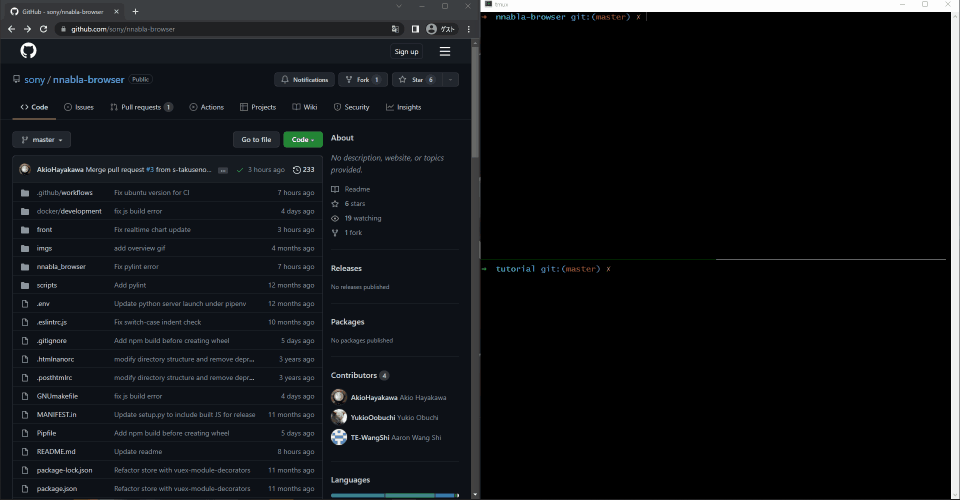Click the Notifications button

click(304, 80)
